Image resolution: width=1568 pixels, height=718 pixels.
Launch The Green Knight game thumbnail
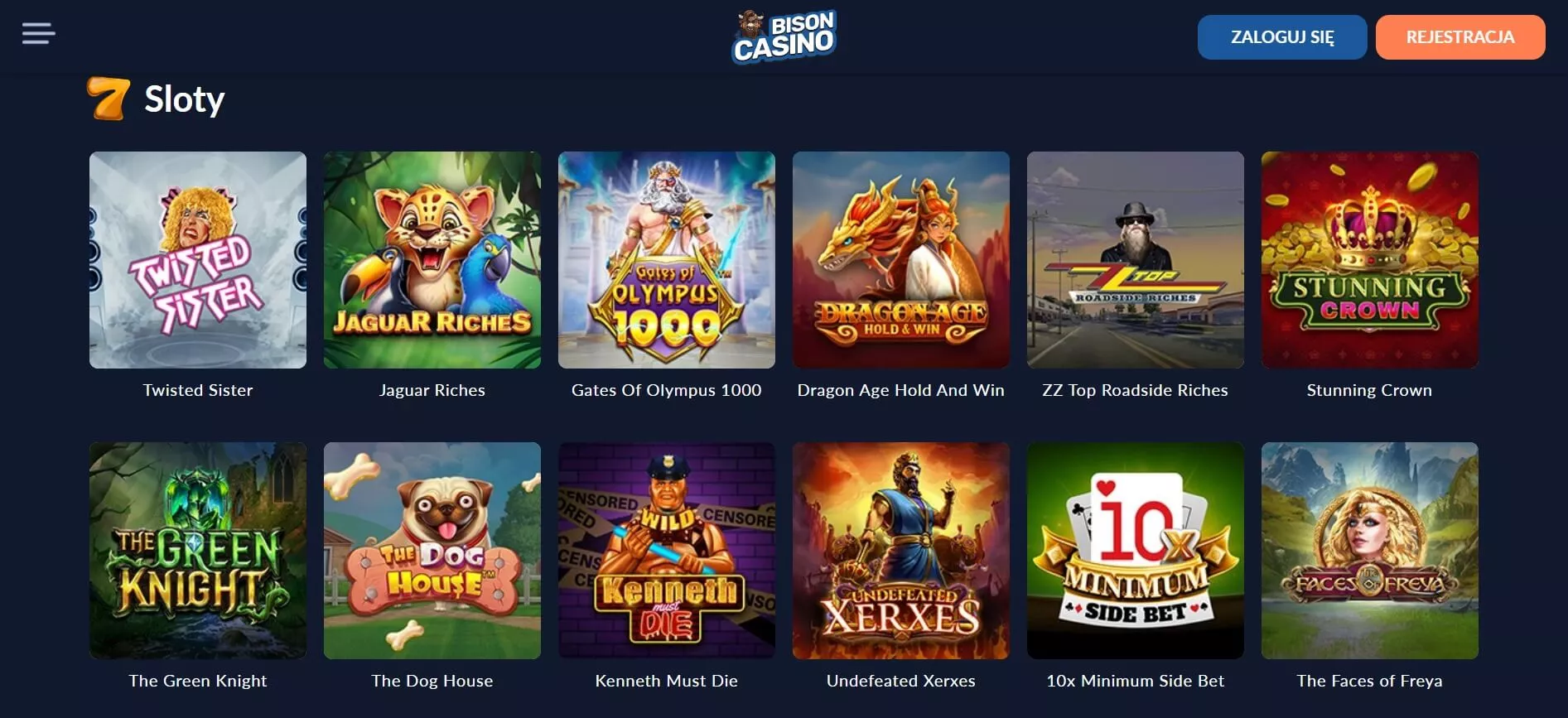198,551
